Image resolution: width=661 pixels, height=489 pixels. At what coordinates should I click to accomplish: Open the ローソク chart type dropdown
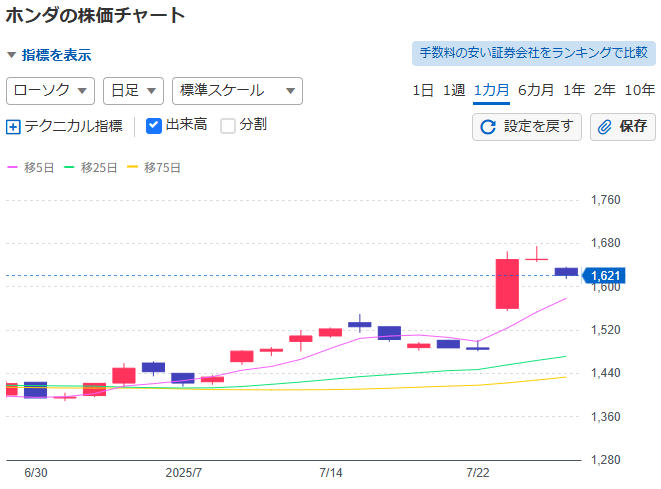coord(50,91)
